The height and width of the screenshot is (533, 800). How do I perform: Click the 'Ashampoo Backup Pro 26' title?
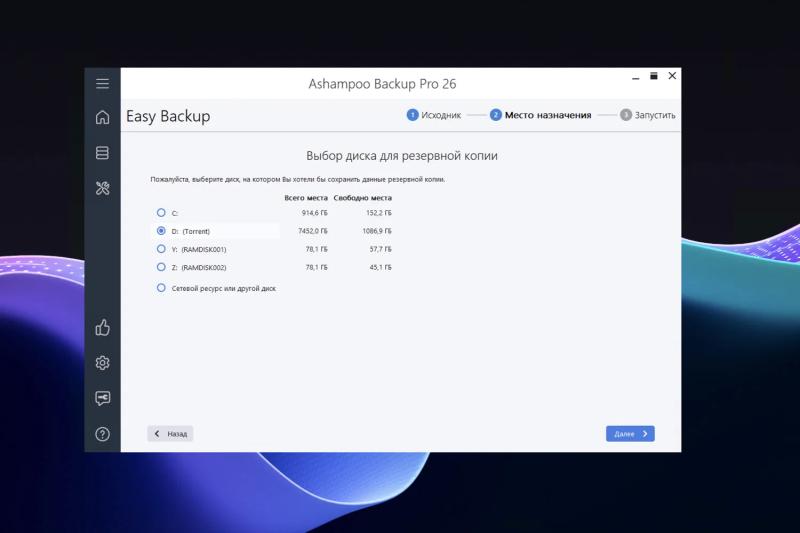point(382,84)
